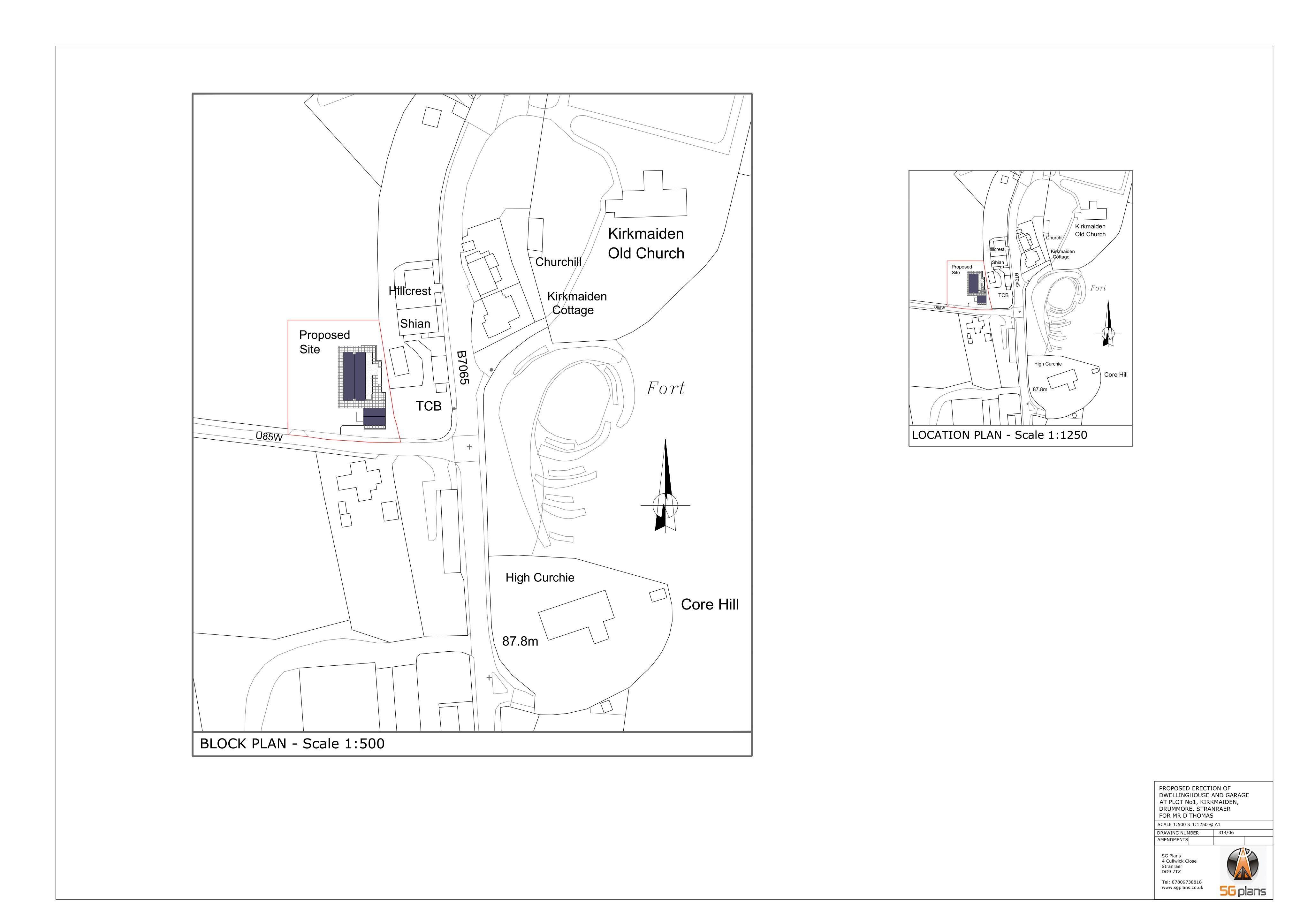
Task: Open the www.sgplans.co.uk link
Action: pyautogui.click(x=1182, y=888)
